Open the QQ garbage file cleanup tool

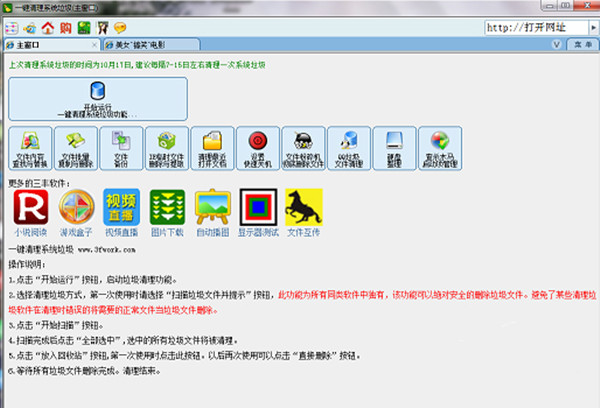[x=349, y=149]
